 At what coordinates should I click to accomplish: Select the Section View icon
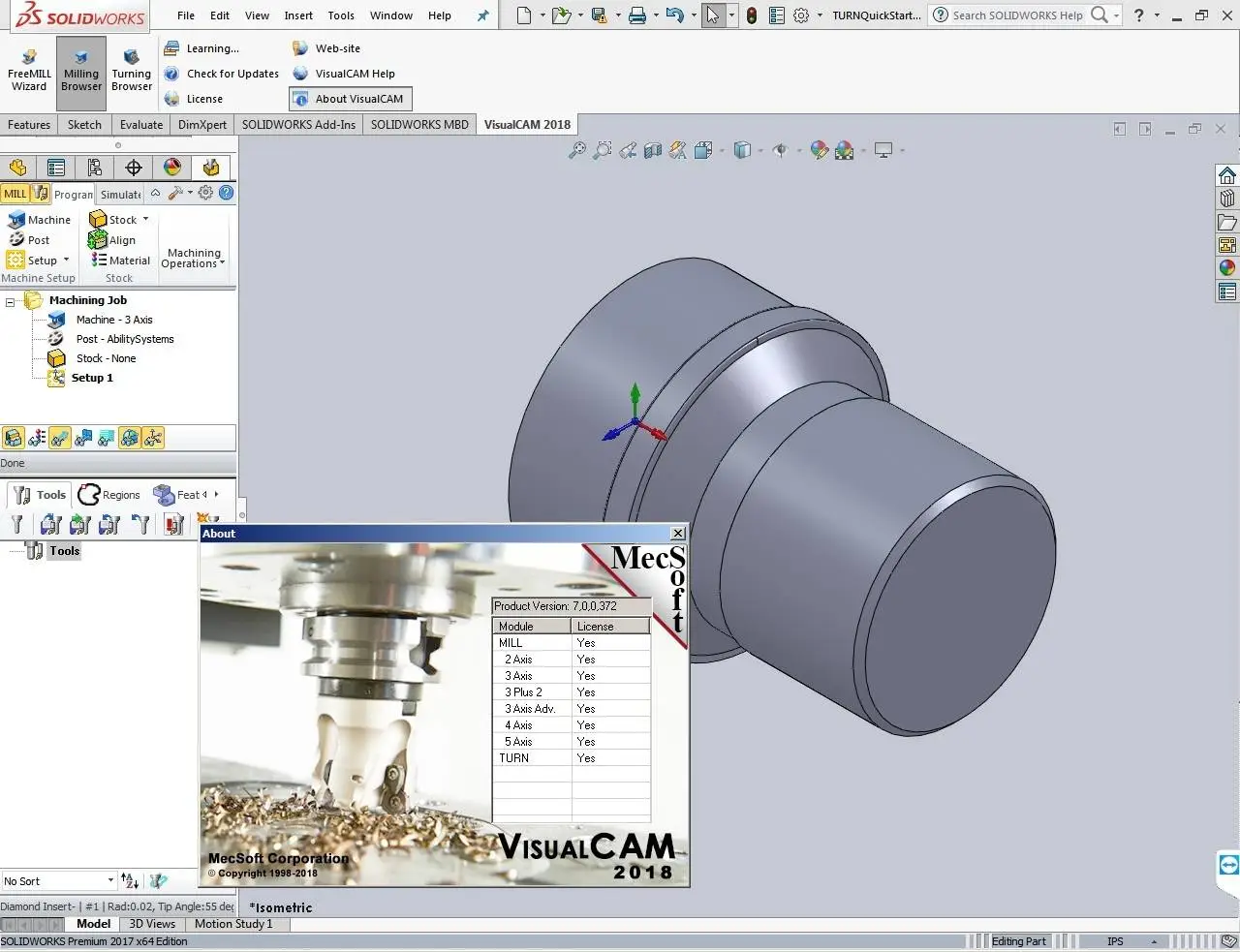click(x=652, y=150)
